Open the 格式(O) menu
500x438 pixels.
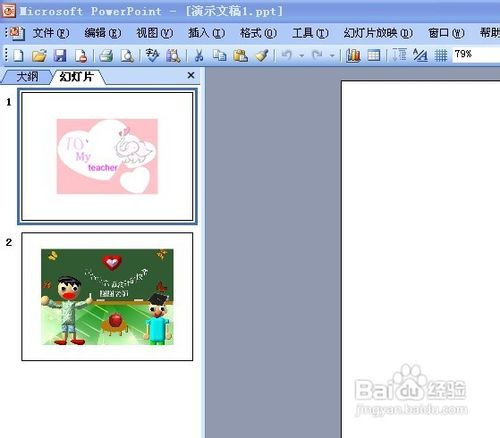[258, 33]
